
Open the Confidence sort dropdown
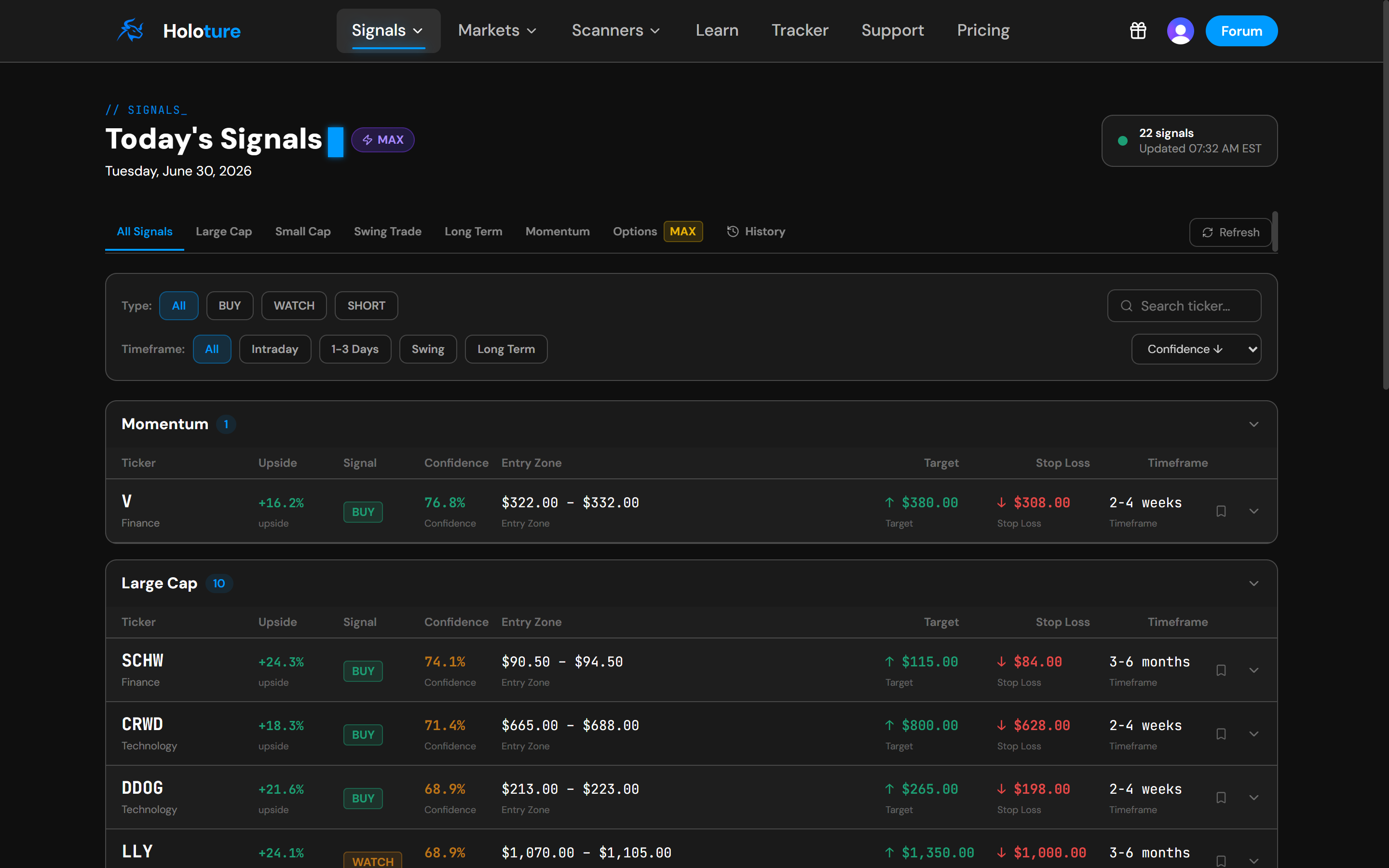click(1196, 349)
